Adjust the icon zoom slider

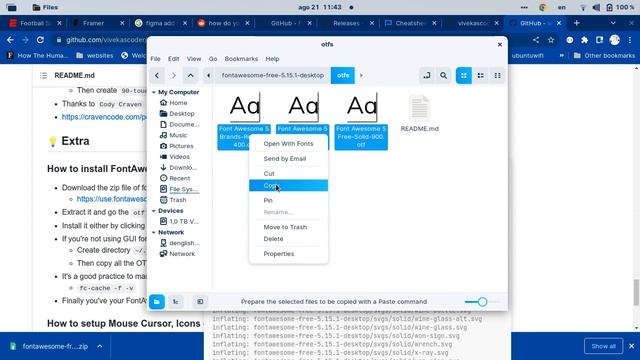[x=482, y=302]
